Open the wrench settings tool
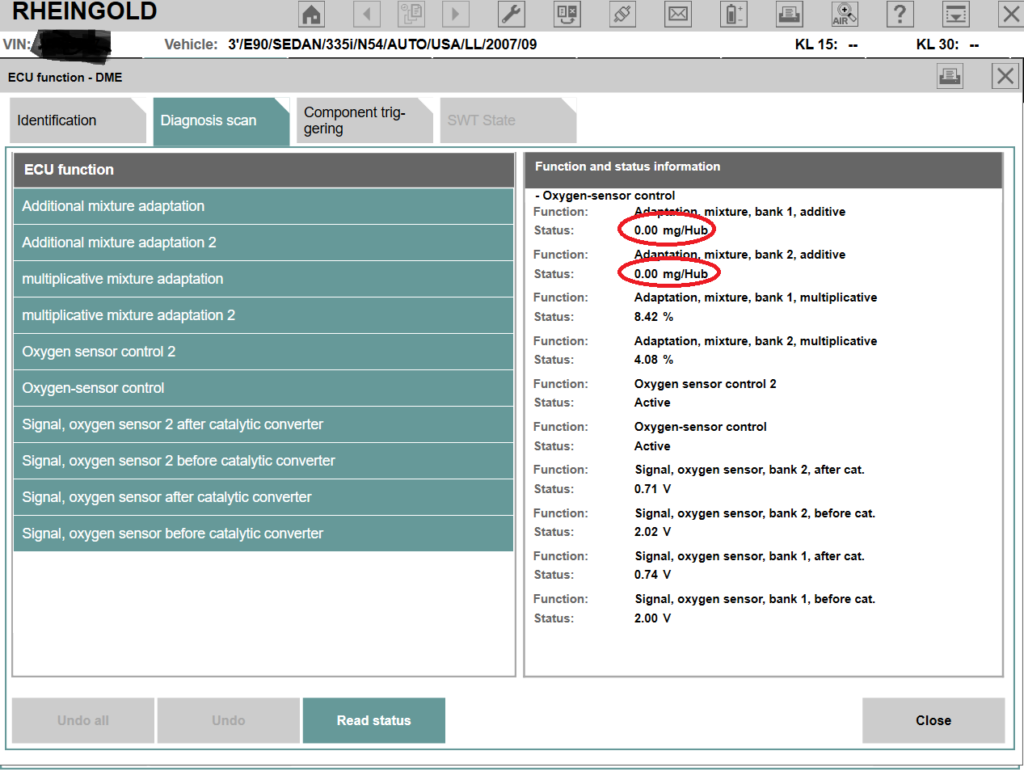1024x772 pixels. tap(510, 14)
